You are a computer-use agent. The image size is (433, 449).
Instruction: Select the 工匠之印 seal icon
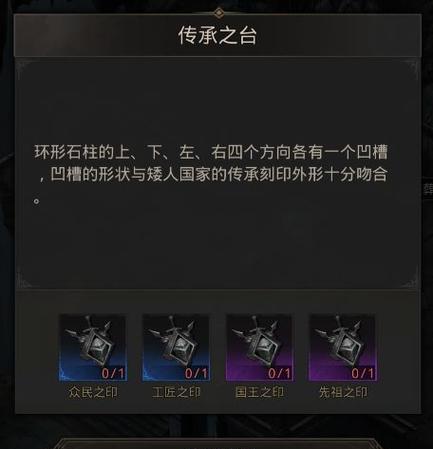176,347
